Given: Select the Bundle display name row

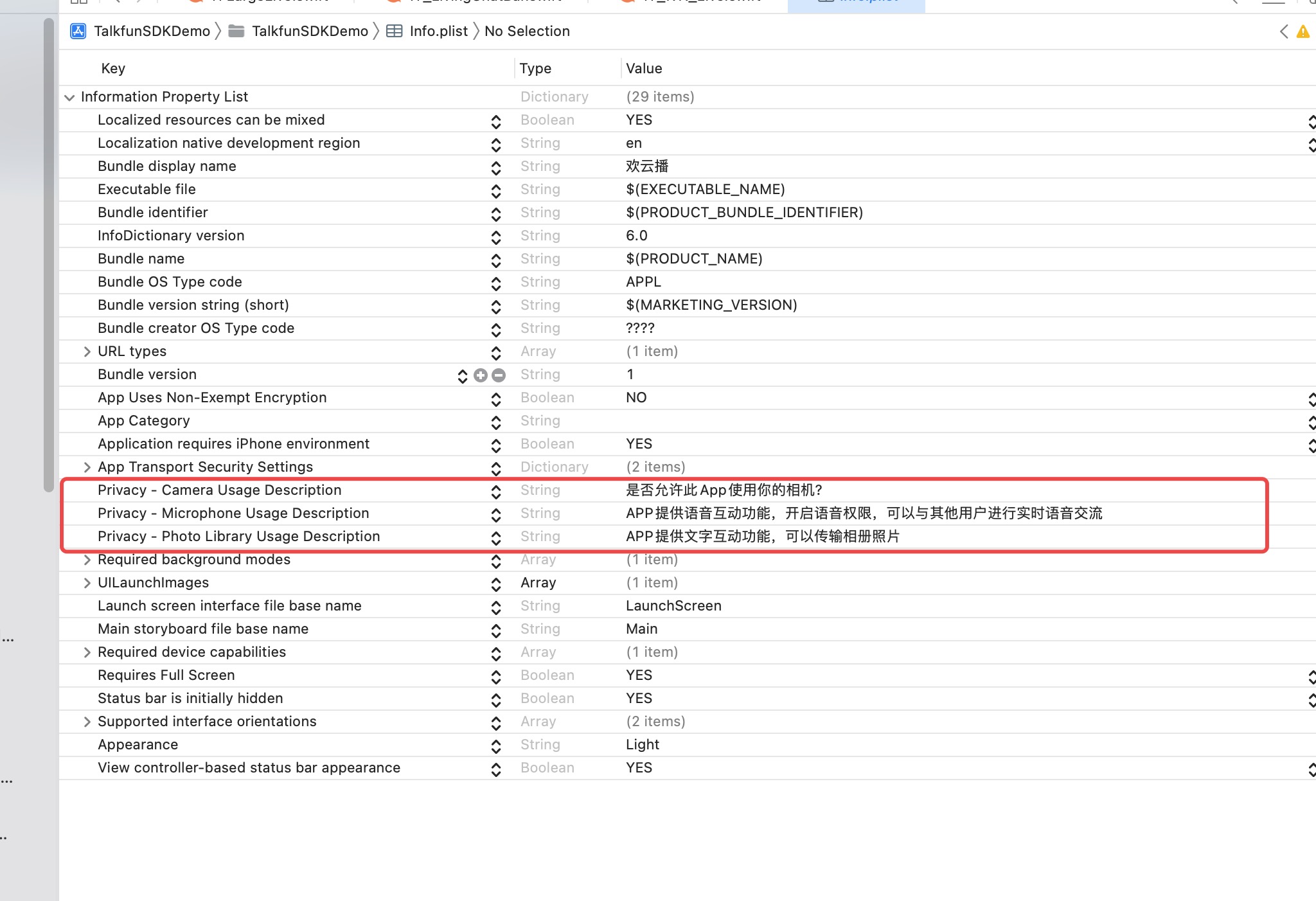Looking at the screenshot, I should pos(688,166).
